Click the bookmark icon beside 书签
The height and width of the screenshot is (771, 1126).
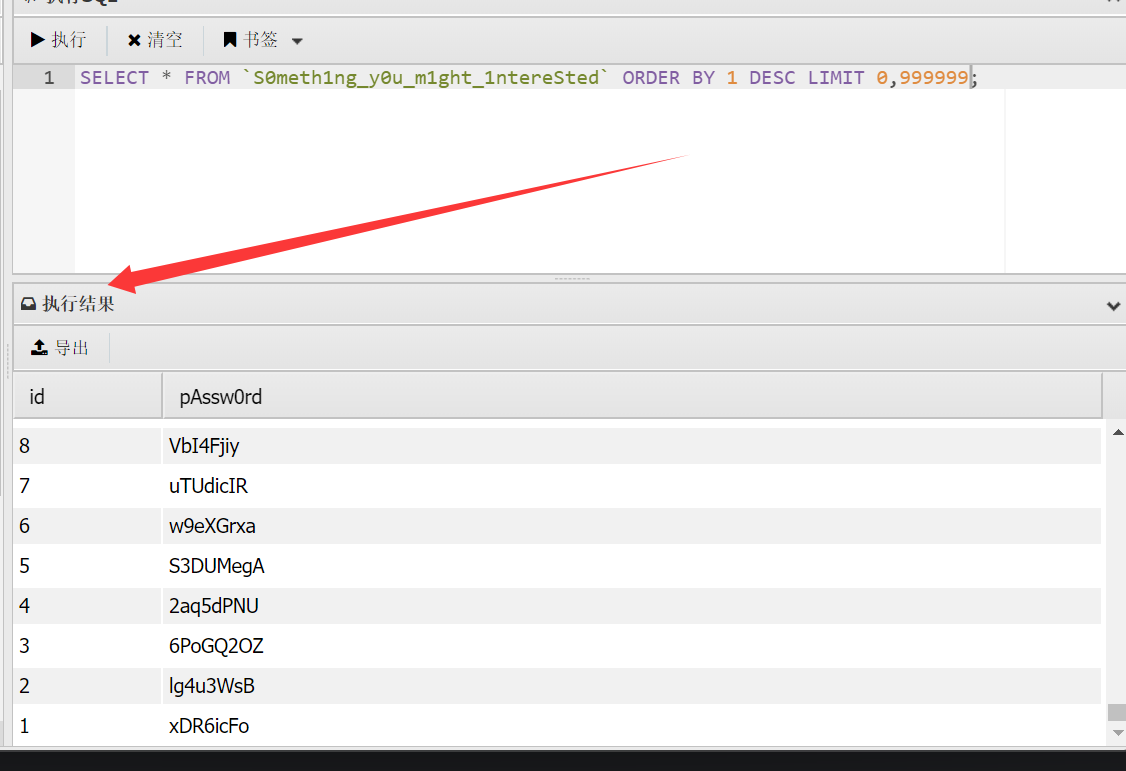(230, 40)
